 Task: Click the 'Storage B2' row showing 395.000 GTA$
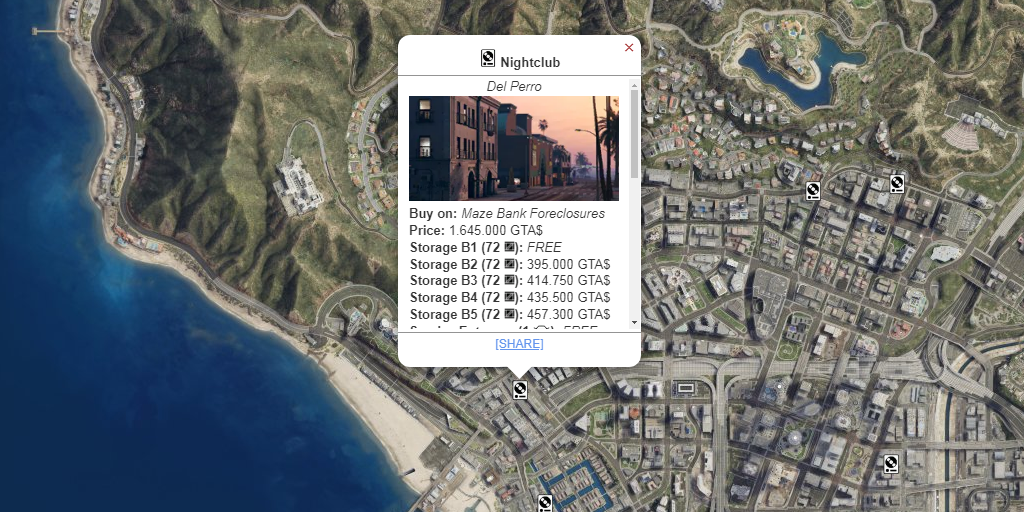[x=510, y=264]
